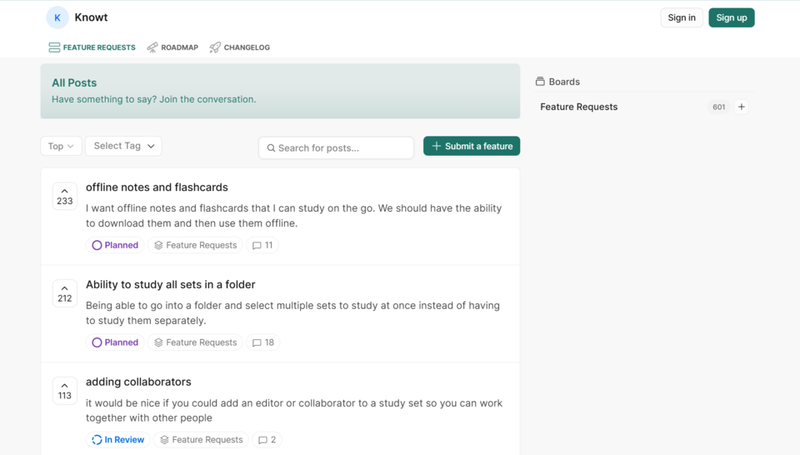This screenshot has width=800, height=455.
Task: Switch to the Roadmap tab
Action: (172, 47)
